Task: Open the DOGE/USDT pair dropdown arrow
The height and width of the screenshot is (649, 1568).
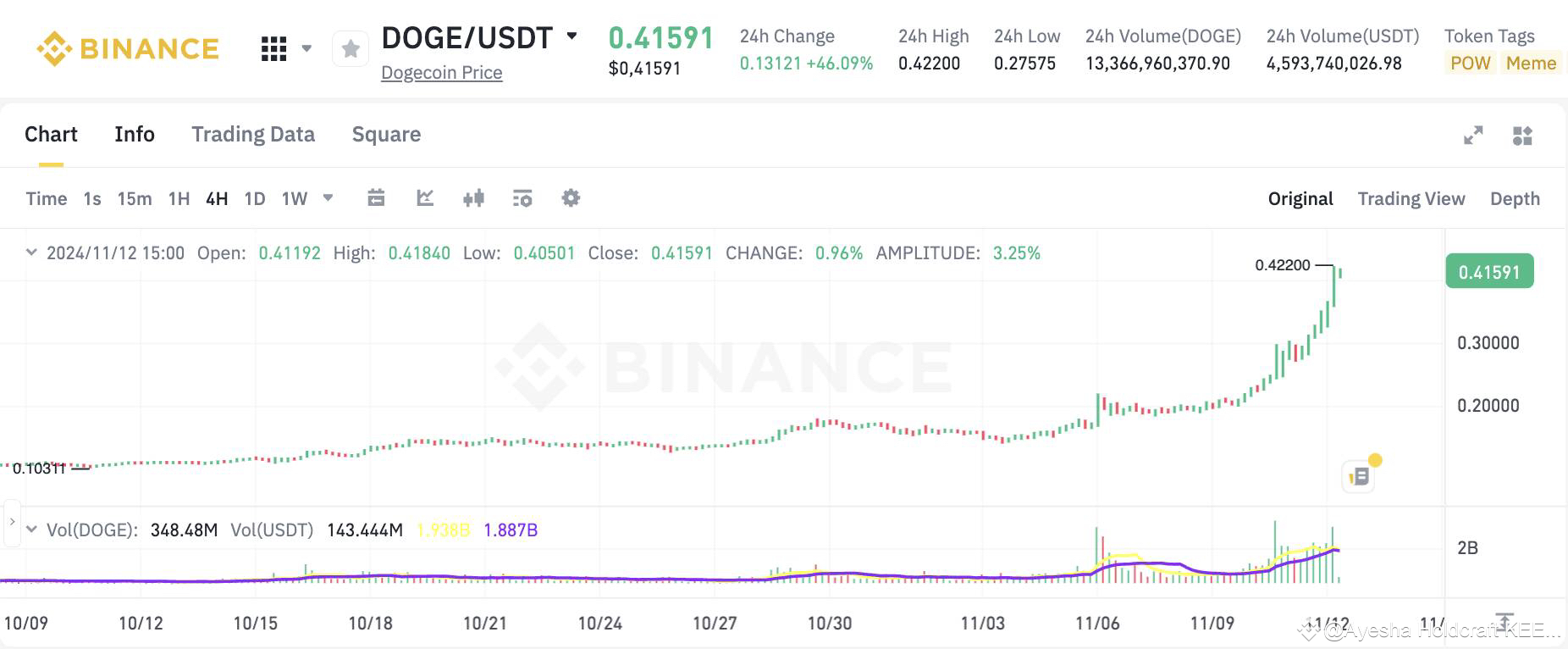Action: click(x=572, y=36)
